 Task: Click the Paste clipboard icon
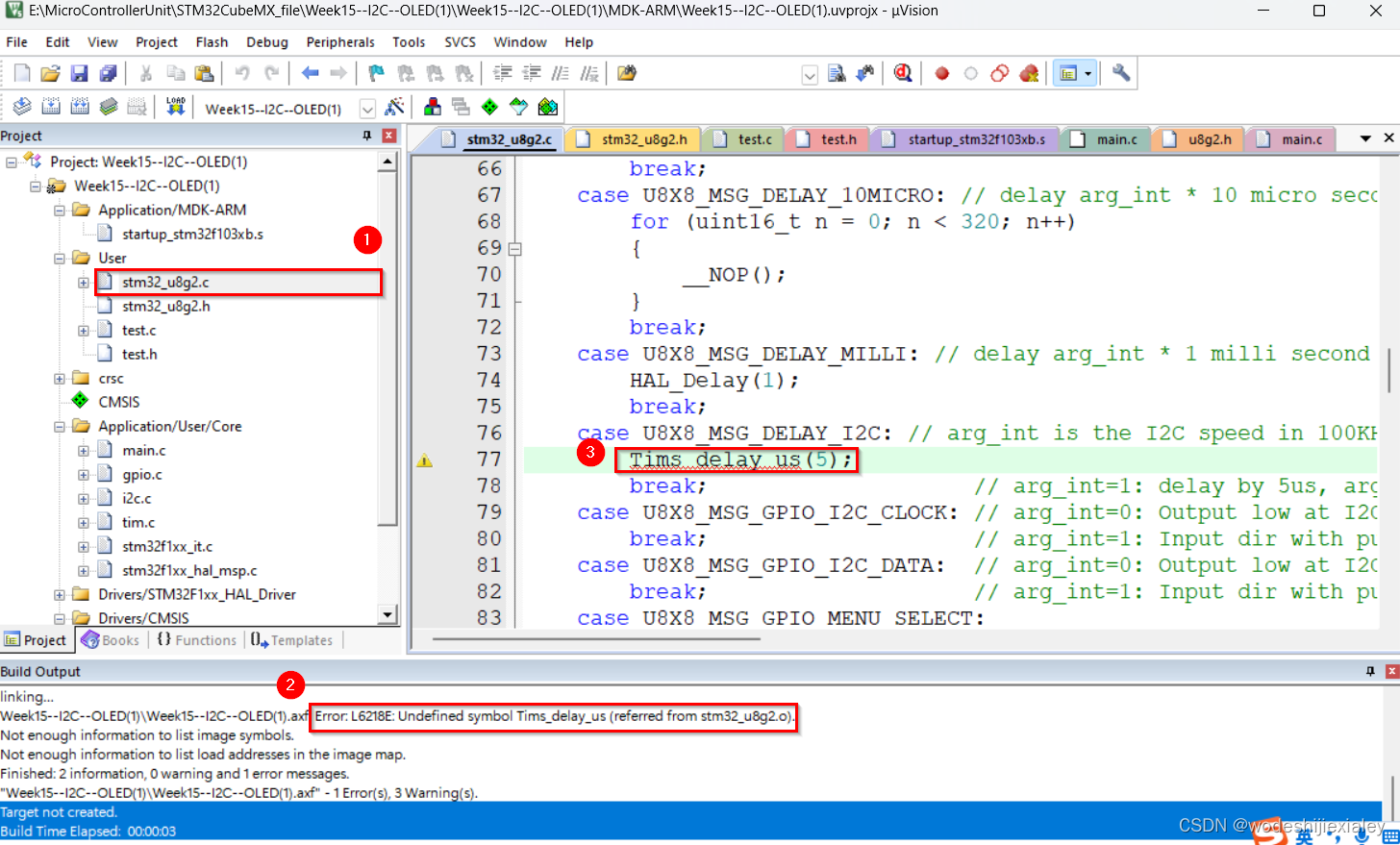204,73
